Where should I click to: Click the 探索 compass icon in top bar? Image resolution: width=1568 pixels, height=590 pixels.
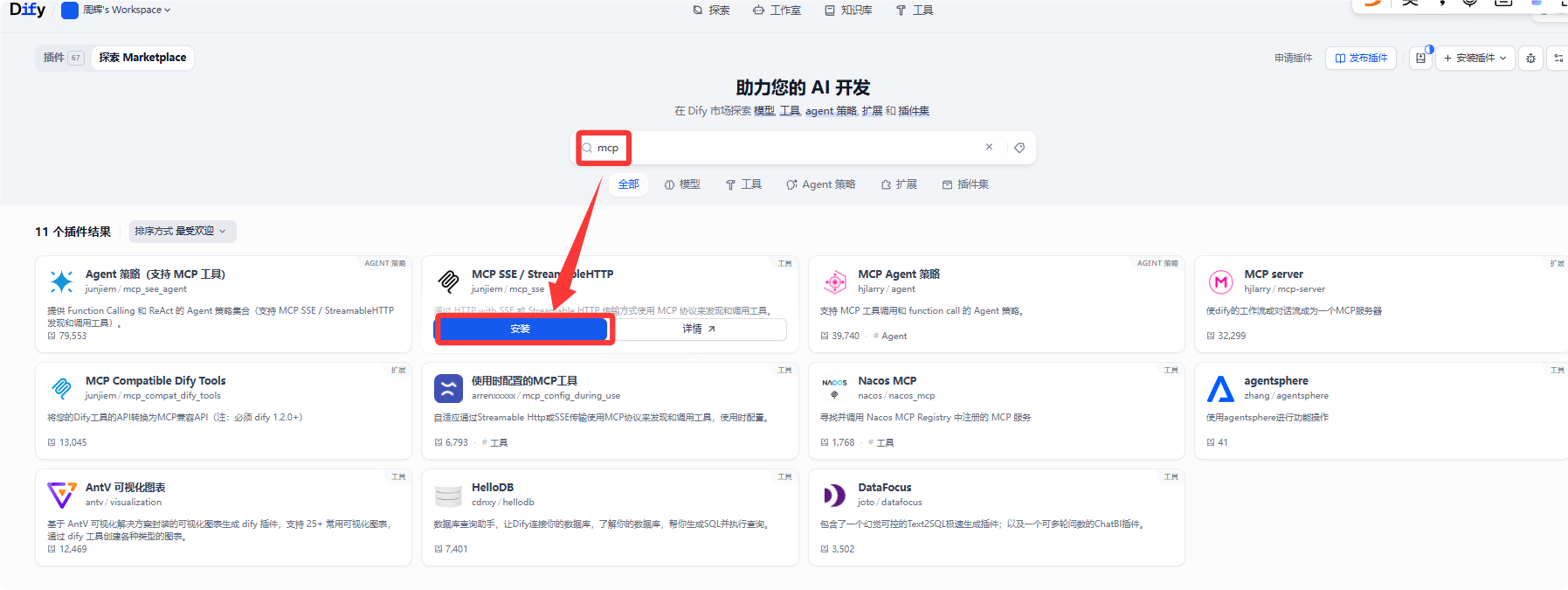pyautogui.click(x=698, y=10)
